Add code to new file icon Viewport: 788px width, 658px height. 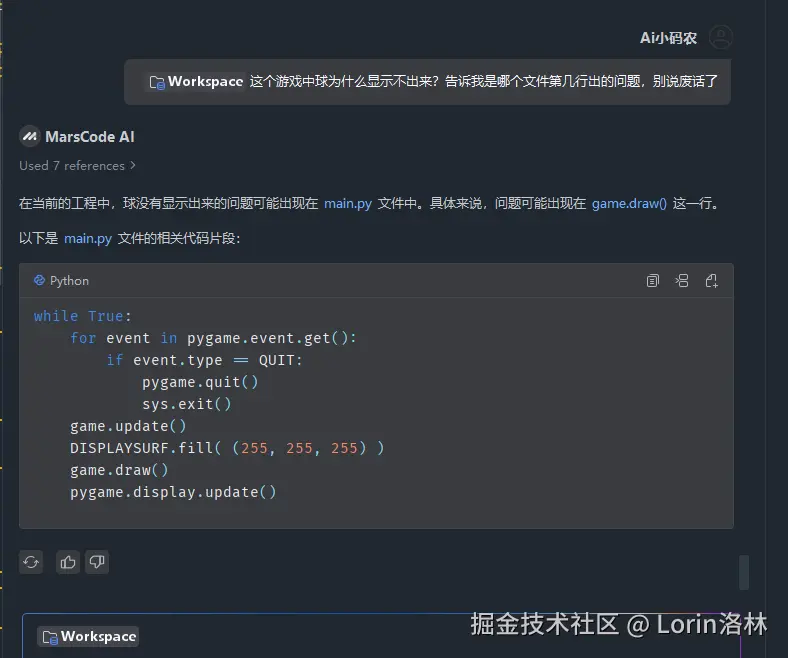click(x=712, y=280)
